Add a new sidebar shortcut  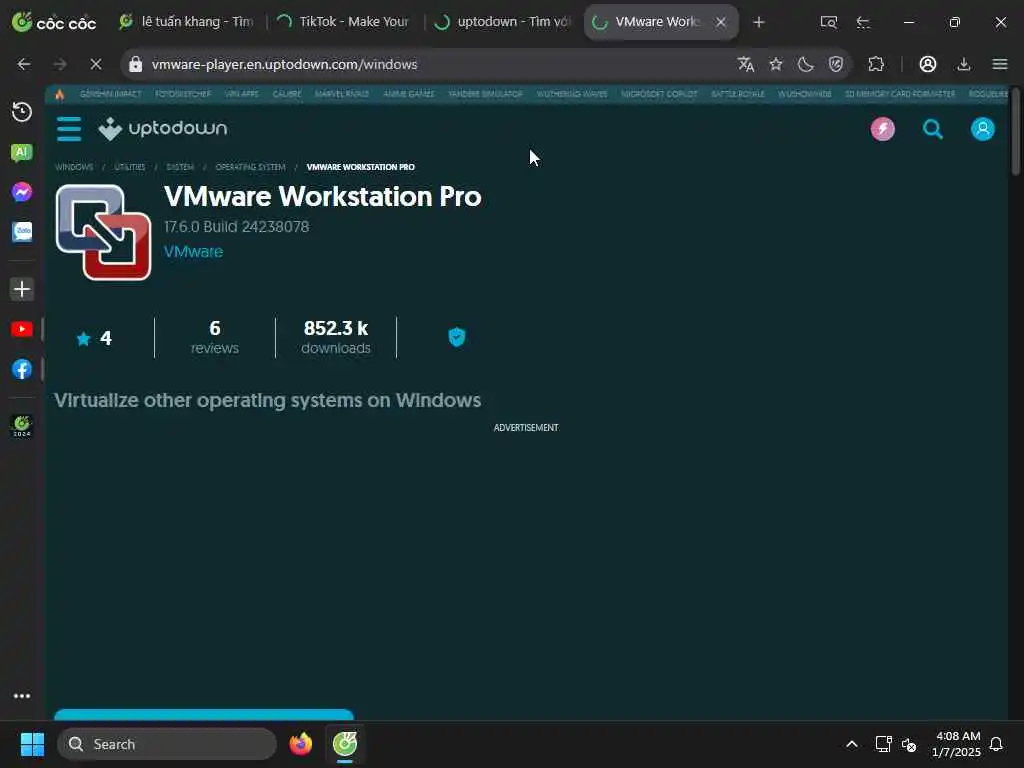(22, 289)
